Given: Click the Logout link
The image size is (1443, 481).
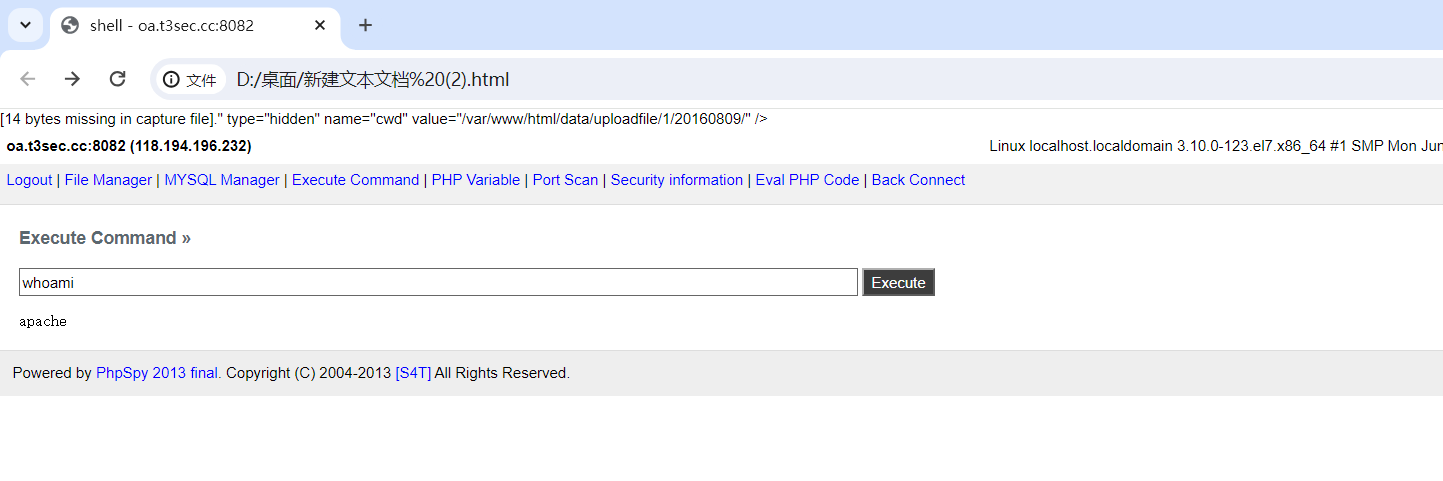Looking at the screenshot, I should click(x=29, y=180).
